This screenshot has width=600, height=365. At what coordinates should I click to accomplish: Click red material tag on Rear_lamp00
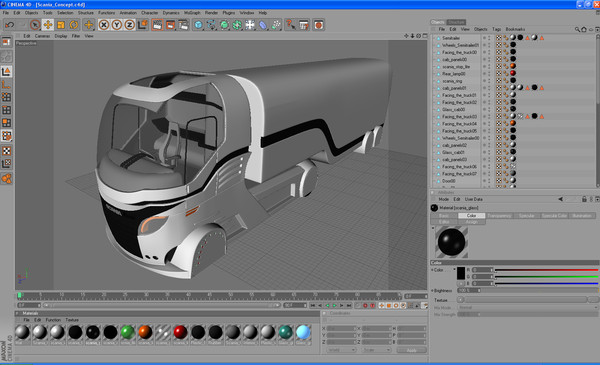pos(513,73)
